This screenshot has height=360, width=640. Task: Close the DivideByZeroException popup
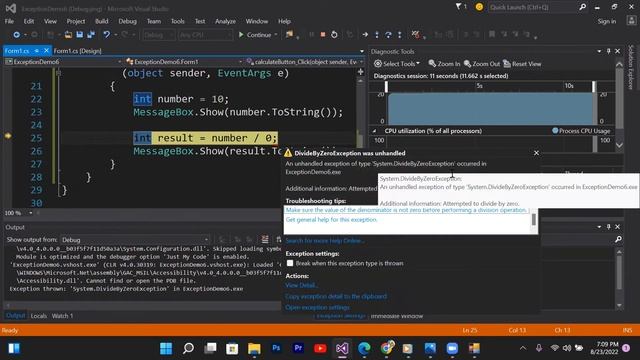click(536, 153)
